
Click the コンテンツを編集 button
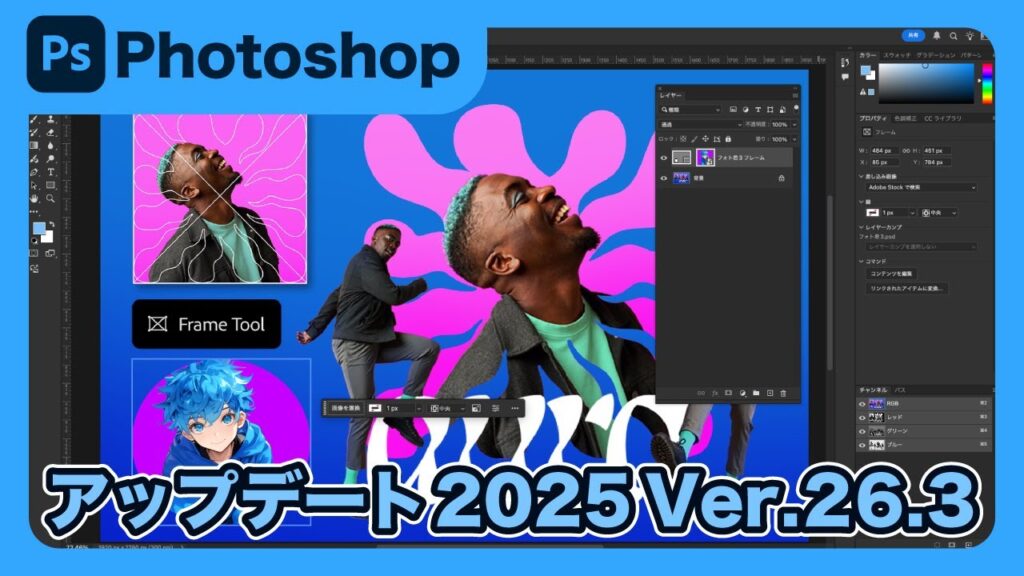(891, 274)
